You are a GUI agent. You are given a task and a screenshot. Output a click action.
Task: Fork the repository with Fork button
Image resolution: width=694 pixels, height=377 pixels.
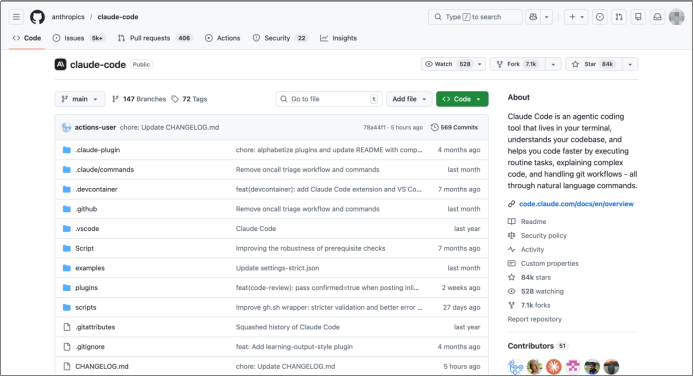click(520, 64)
